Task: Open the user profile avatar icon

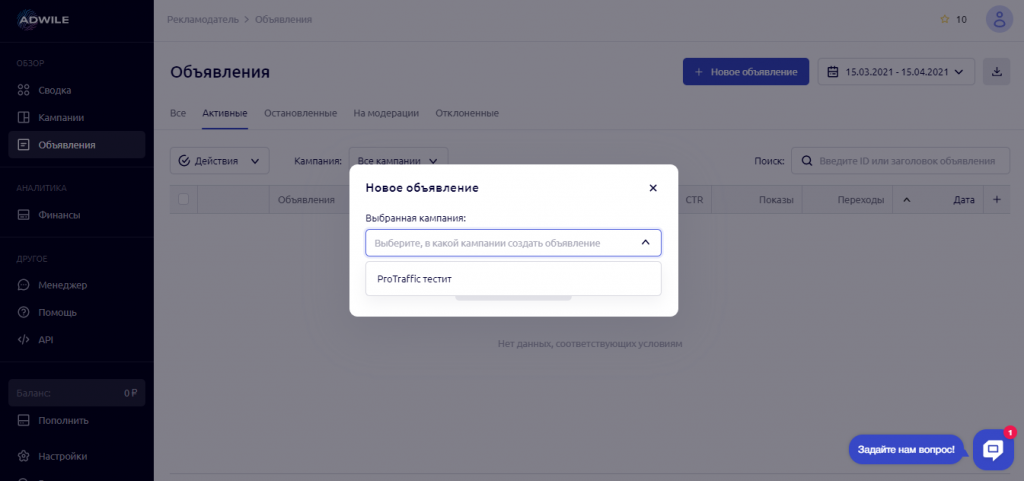Action: (998, 19)
